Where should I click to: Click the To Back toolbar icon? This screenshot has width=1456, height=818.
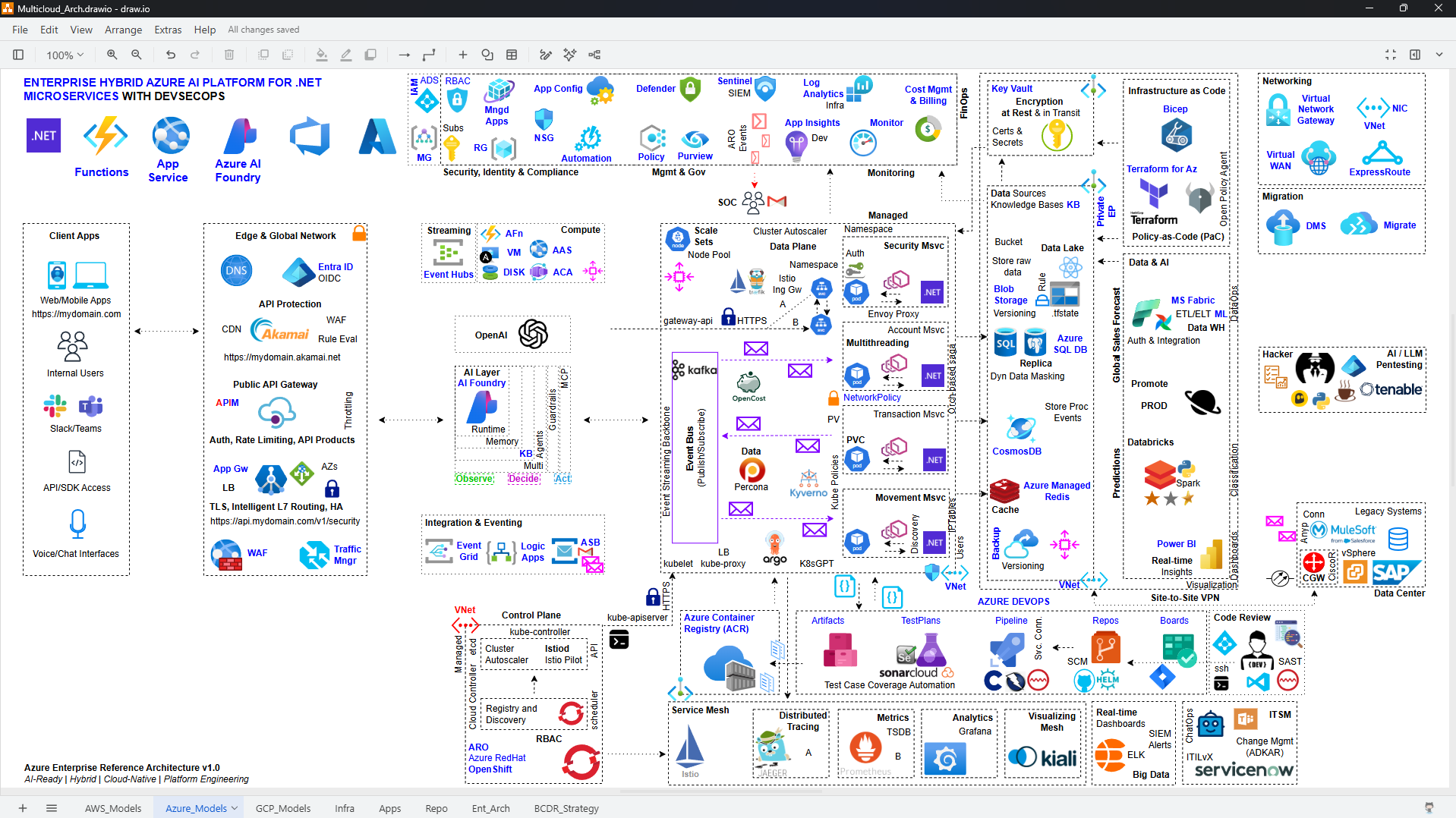tap(288, 55)
